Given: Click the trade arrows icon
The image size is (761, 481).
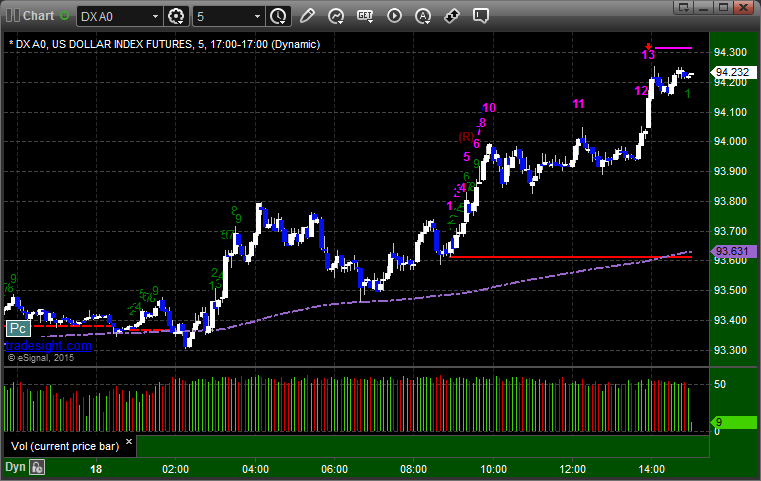Looking at the screenshot, I should [452, 16].
